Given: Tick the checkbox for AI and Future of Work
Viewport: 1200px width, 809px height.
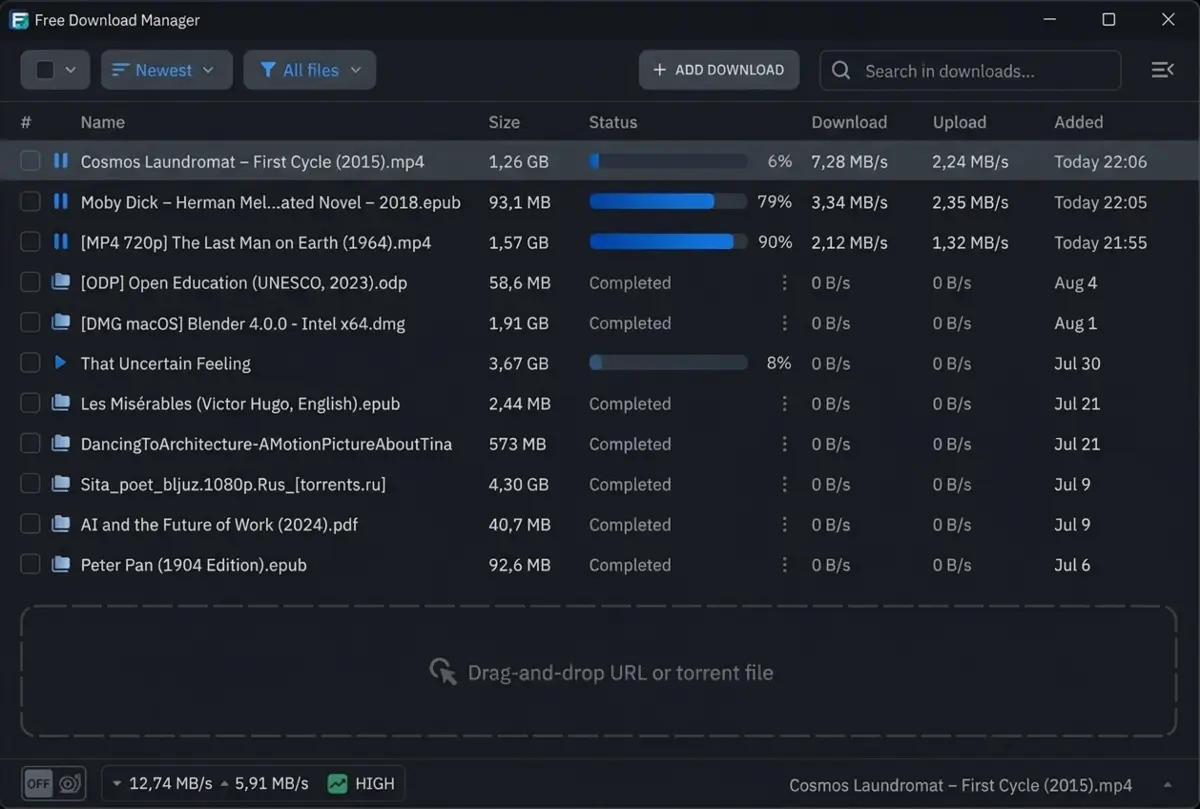Looking at the screenshot, I should point(31,524).
